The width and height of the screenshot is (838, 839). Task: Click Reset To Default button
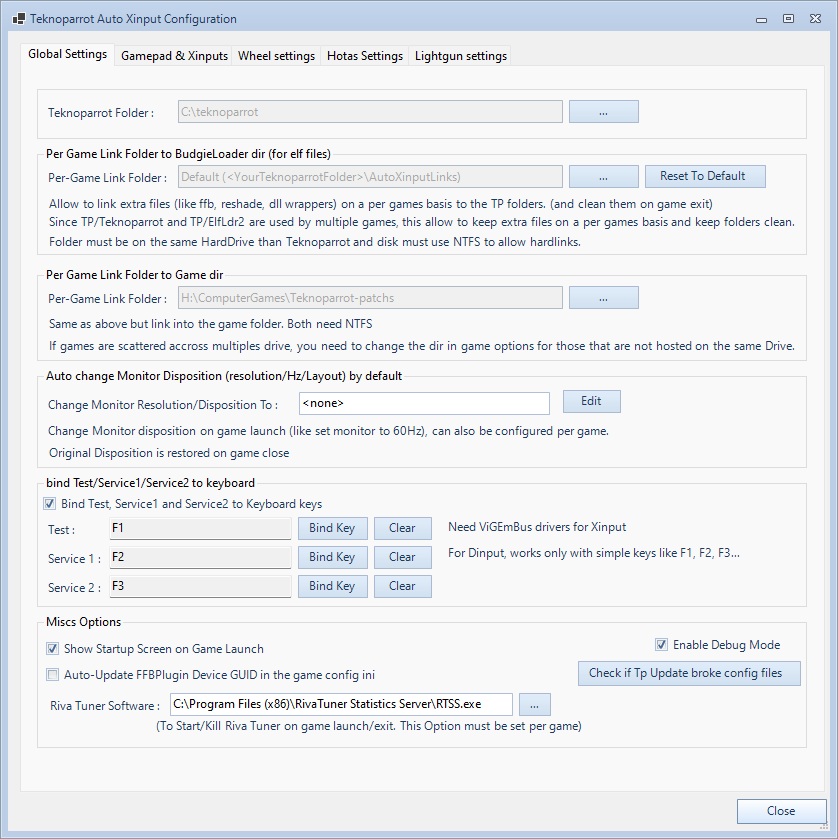click(x=705, y=177)
